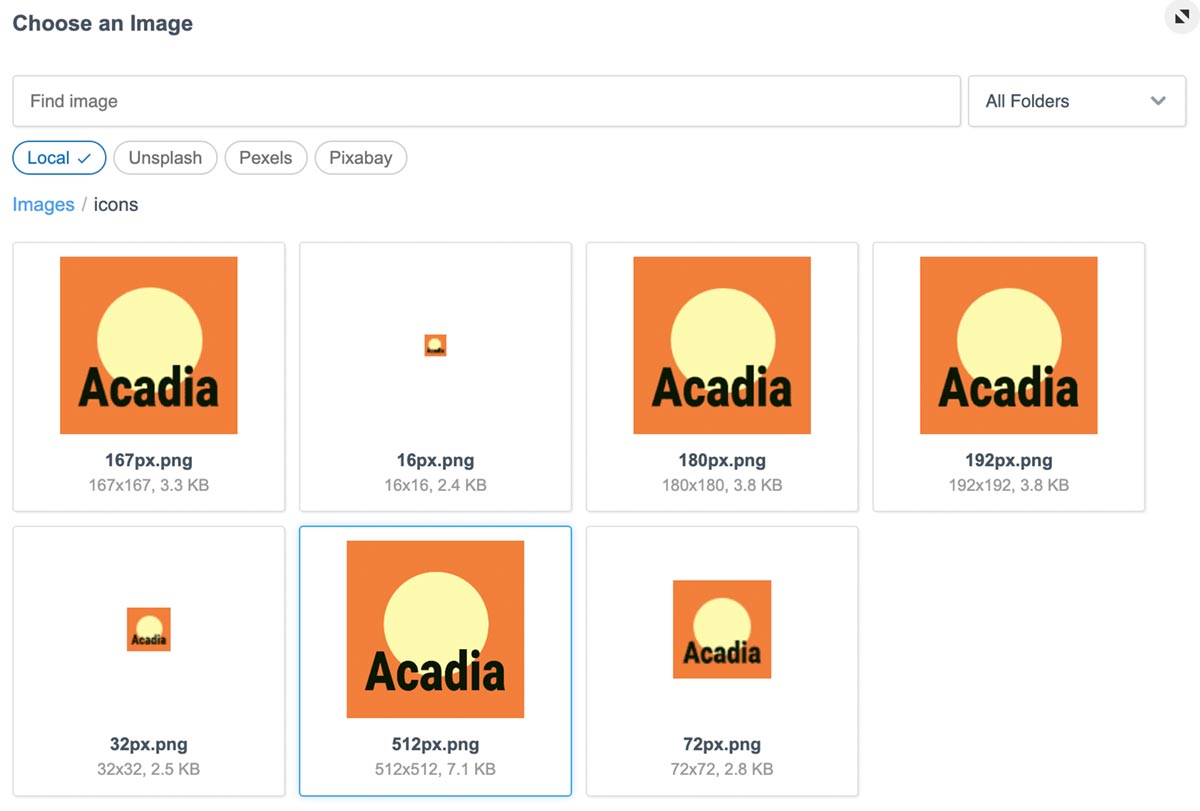Go to the Images breadcrumb link
Image resolution: width=1200 pixels, height=811 pixels.
coord(43,205)
